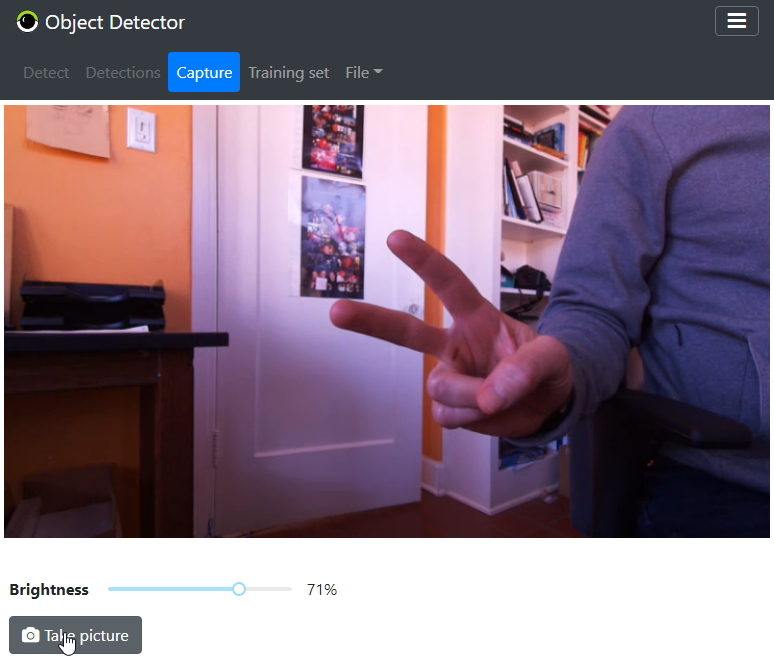Click the Brightness label
The width and height of the screenshot is (774, 668).
49,590
